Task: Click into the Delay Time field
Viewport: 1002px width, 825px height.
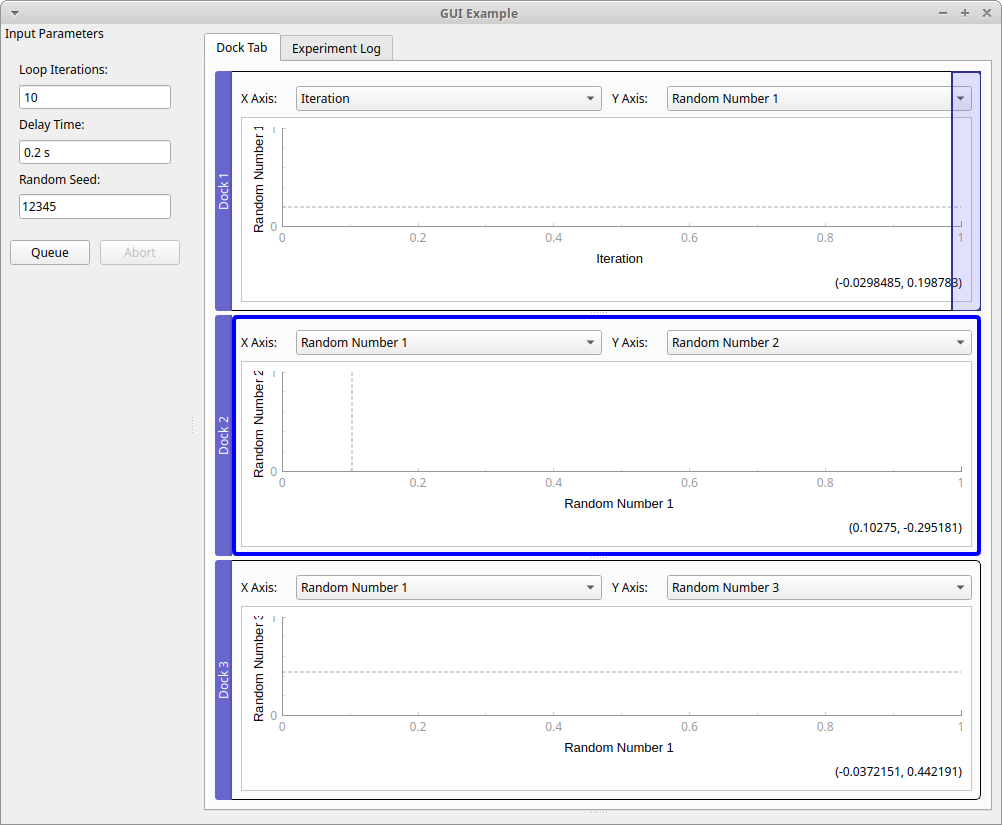Action: coord(95,152)
